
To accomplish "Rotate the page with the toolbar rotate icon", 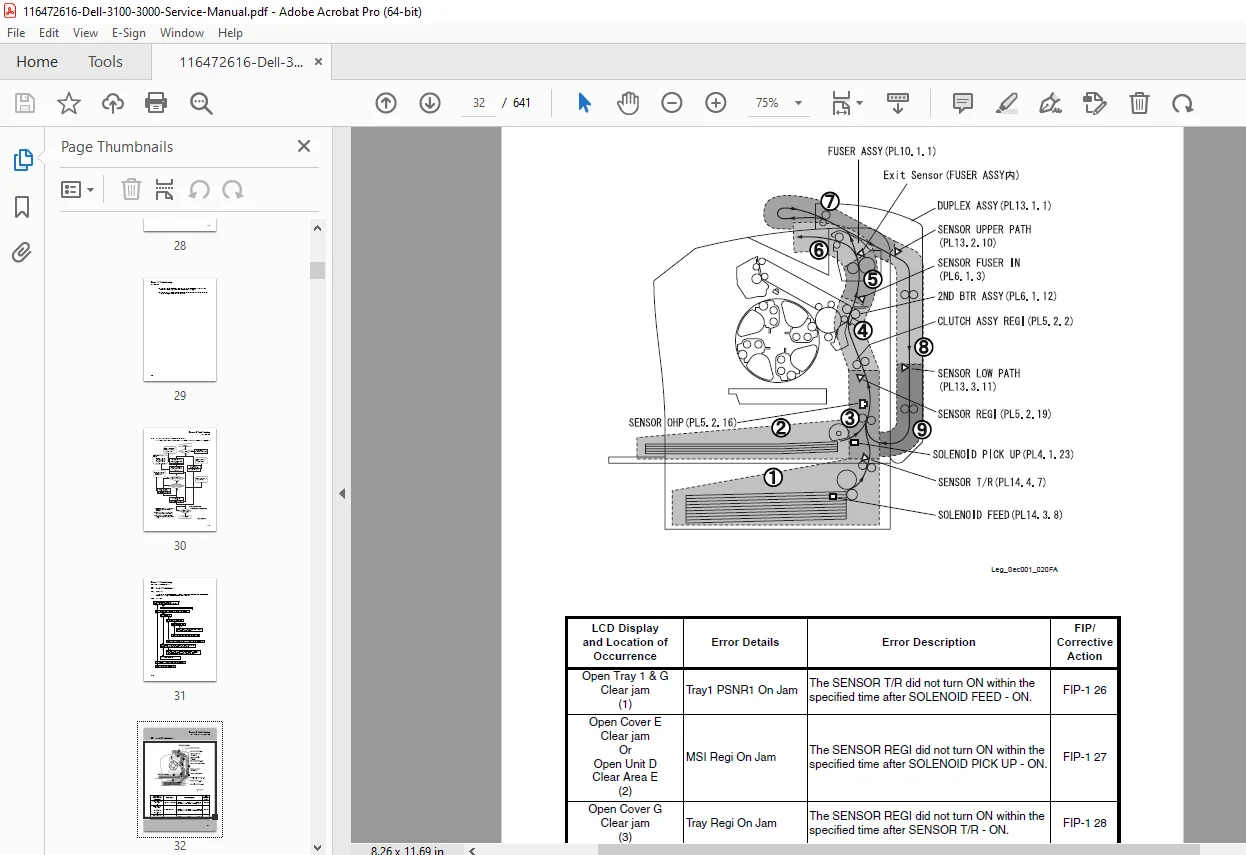I will tap(1183, 103).
